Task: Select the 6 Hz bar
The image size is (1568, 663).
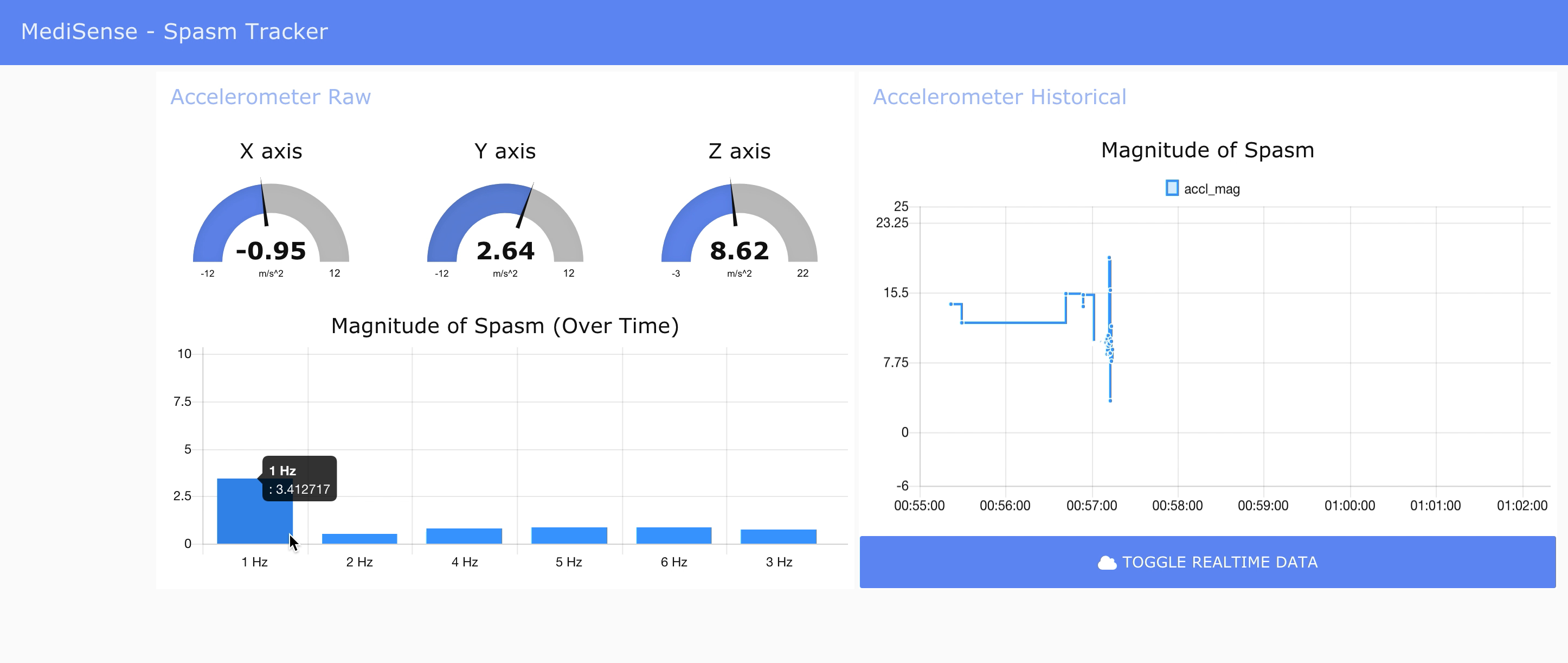Action: click(673, 535)
